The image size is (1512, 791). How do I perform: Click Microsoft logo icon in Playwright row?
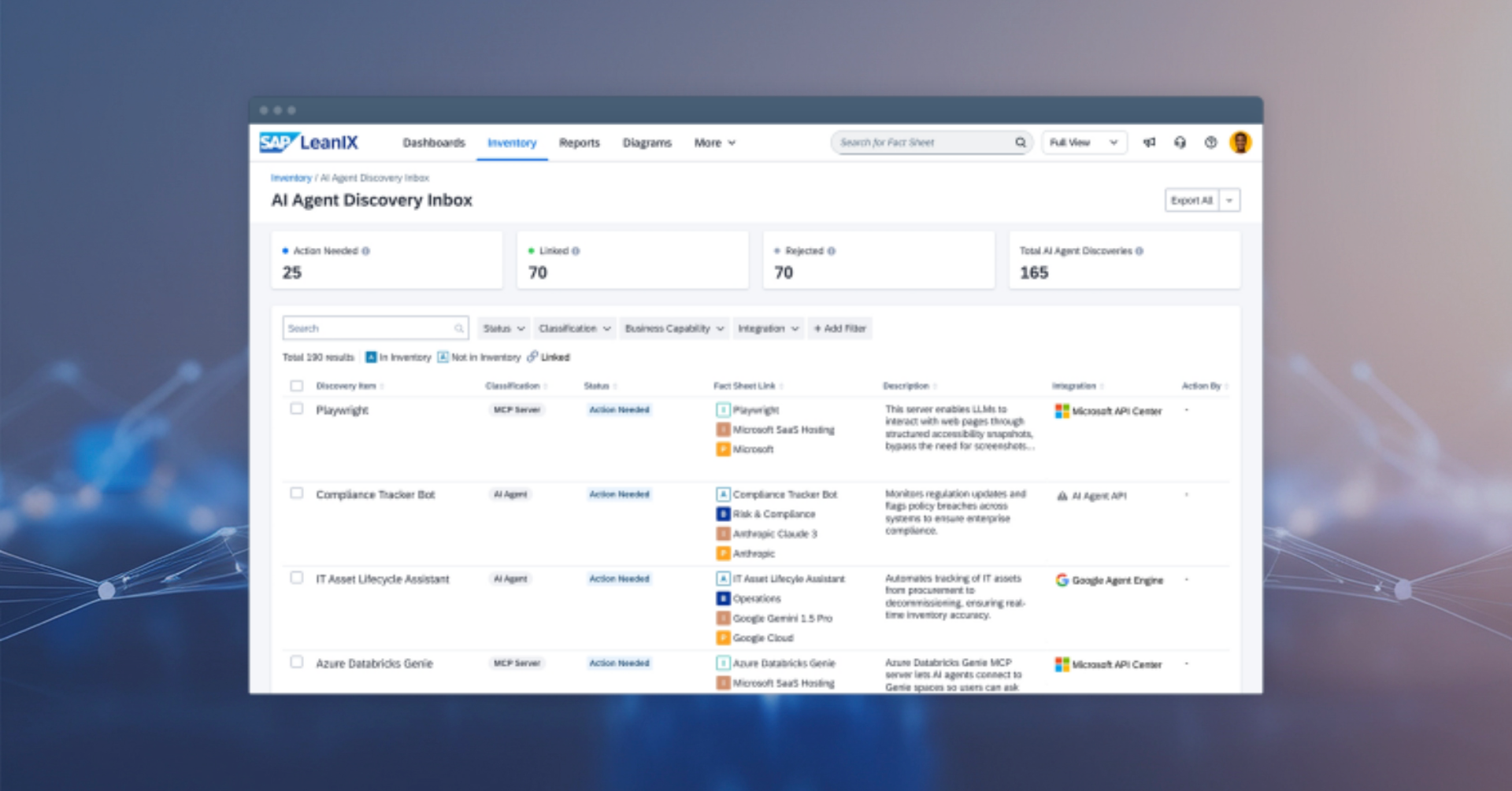click(1062, 411)
